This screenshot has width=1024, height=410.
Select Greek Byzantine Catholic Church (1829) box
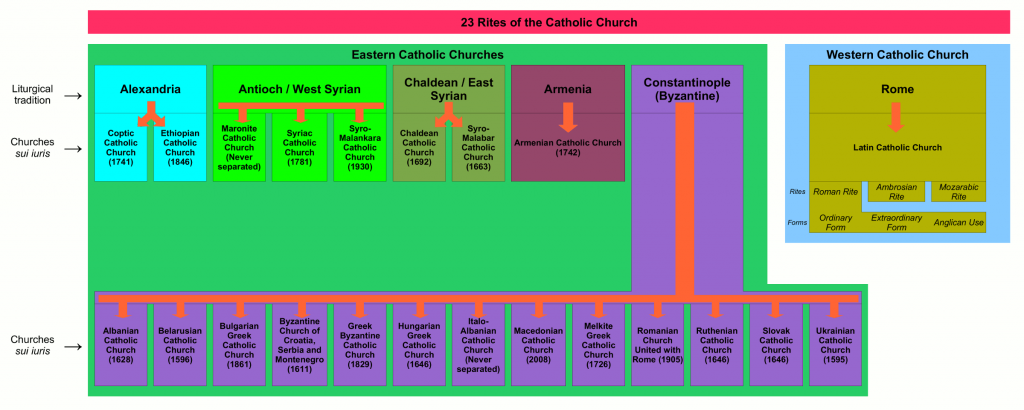(359, 345)
